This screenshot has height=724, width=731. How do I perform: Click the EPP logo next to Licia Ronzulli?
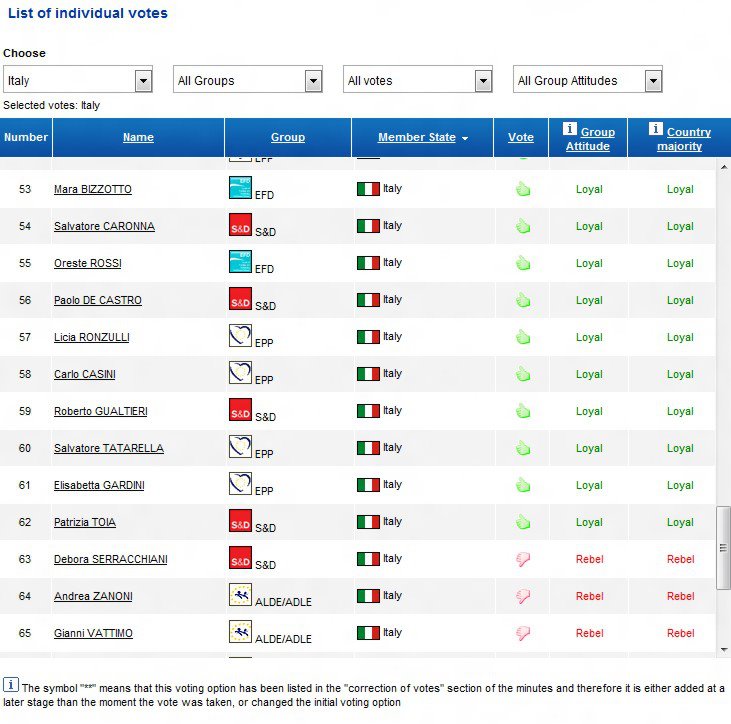240,336
